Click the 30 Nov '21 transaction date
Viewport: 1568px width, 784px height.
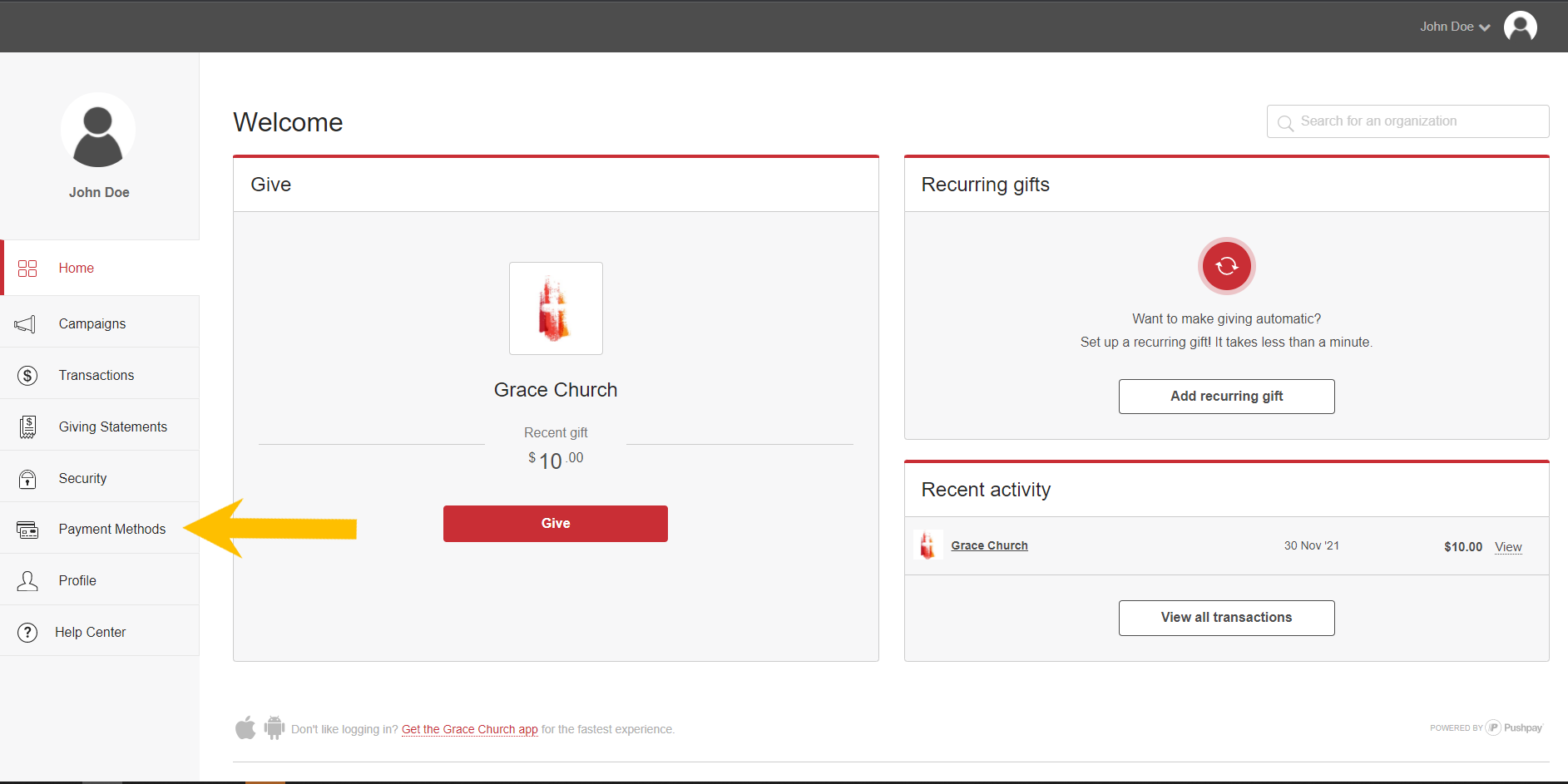(1312, 545)
